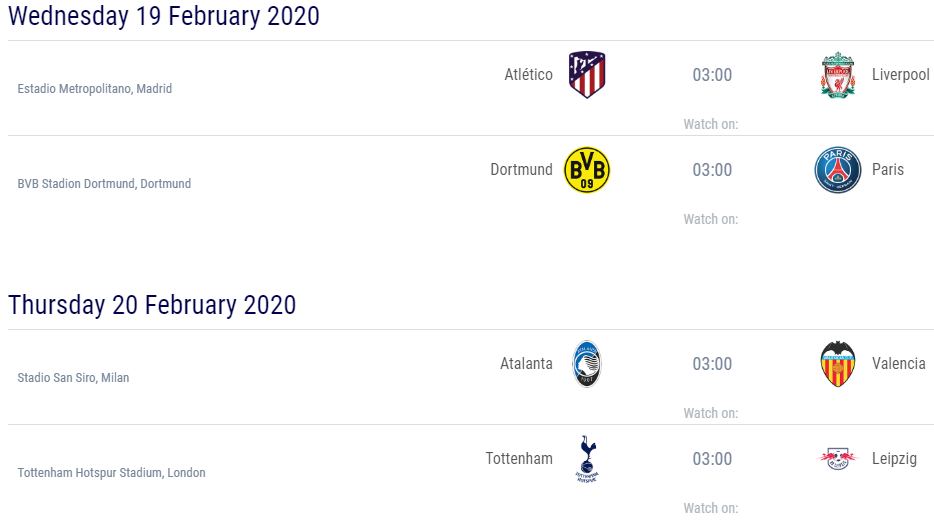Select the Dortmund team name
Image resolution: width=934 pixels, height=522 pixels.
coord(521,170)
